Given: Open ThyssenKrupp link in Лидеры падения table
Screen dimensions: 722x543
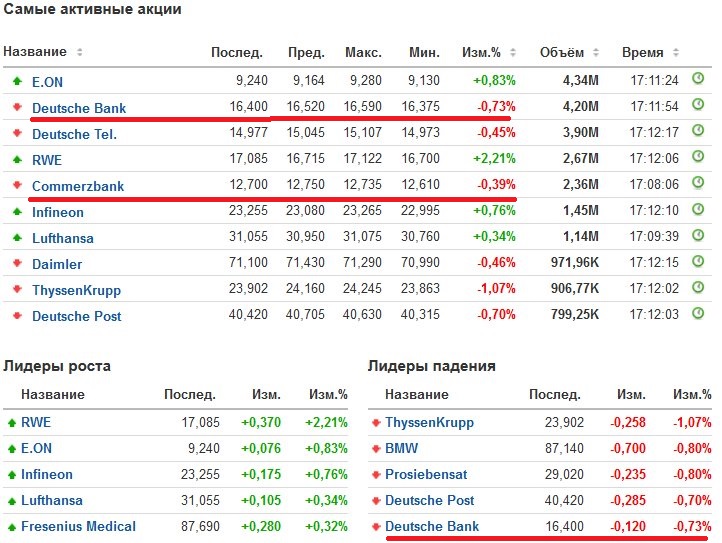Looking at the screenshot, I should [x=430, y=422].
